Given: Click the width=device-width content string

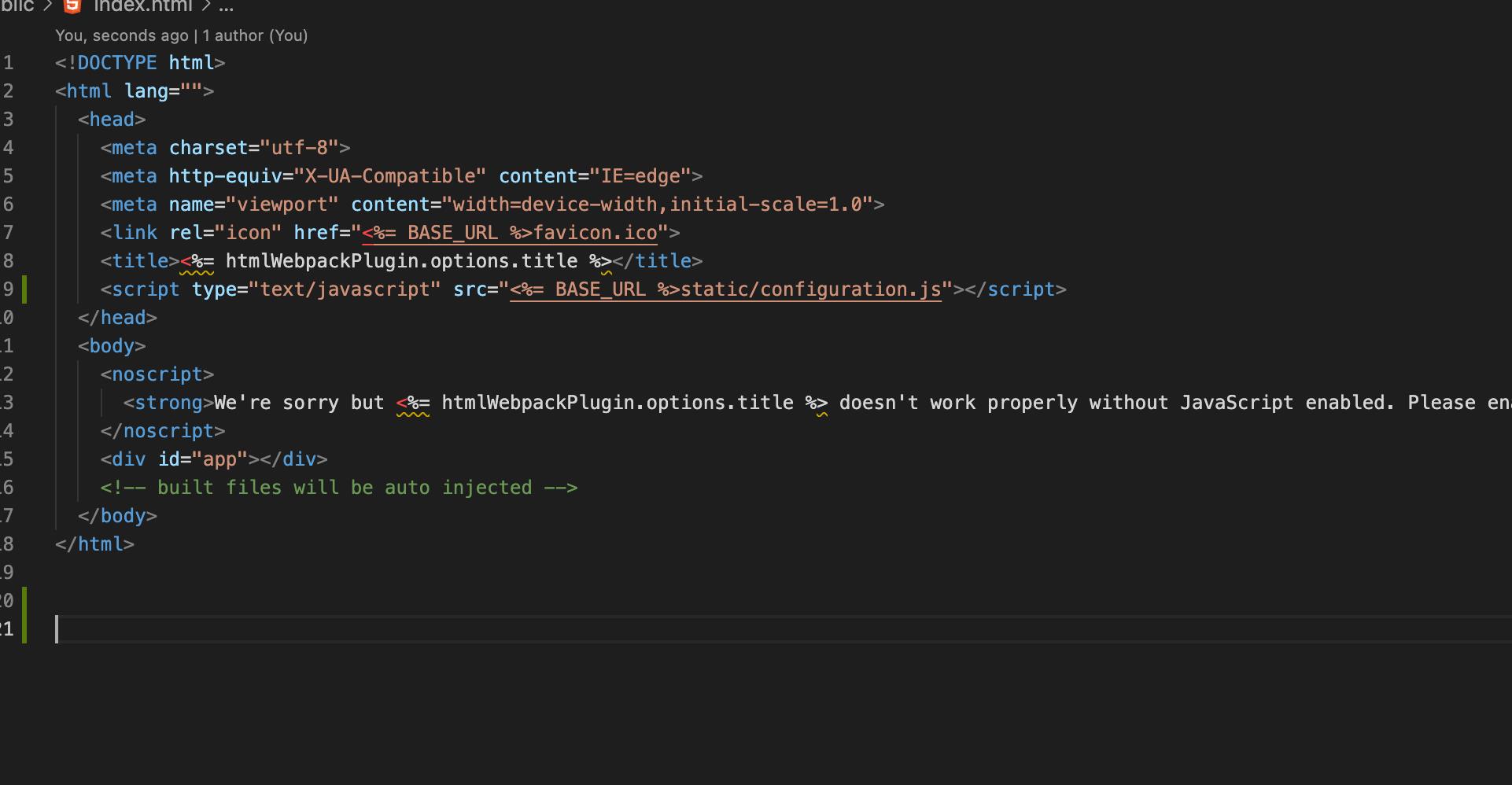Looking at the screenshot, I should tap(658, 205).
